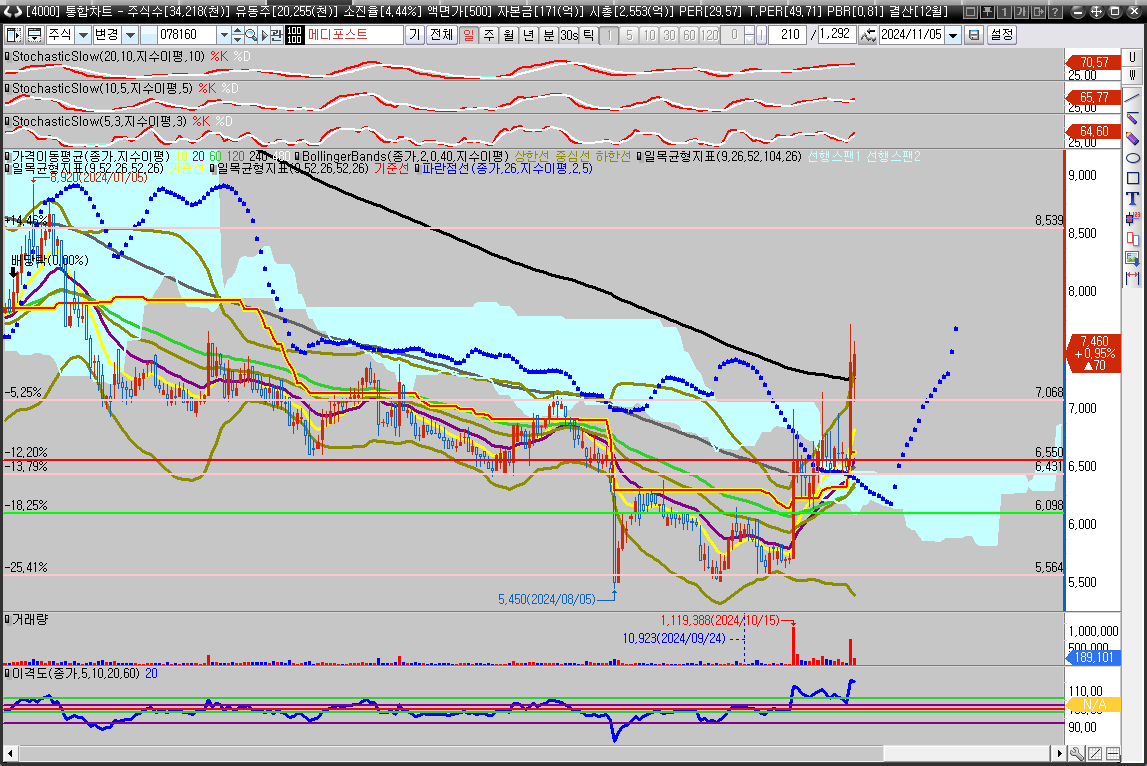Select the ellipse drawing tool
Screen dimensions: 1147x766
(x=1132, y=158)
